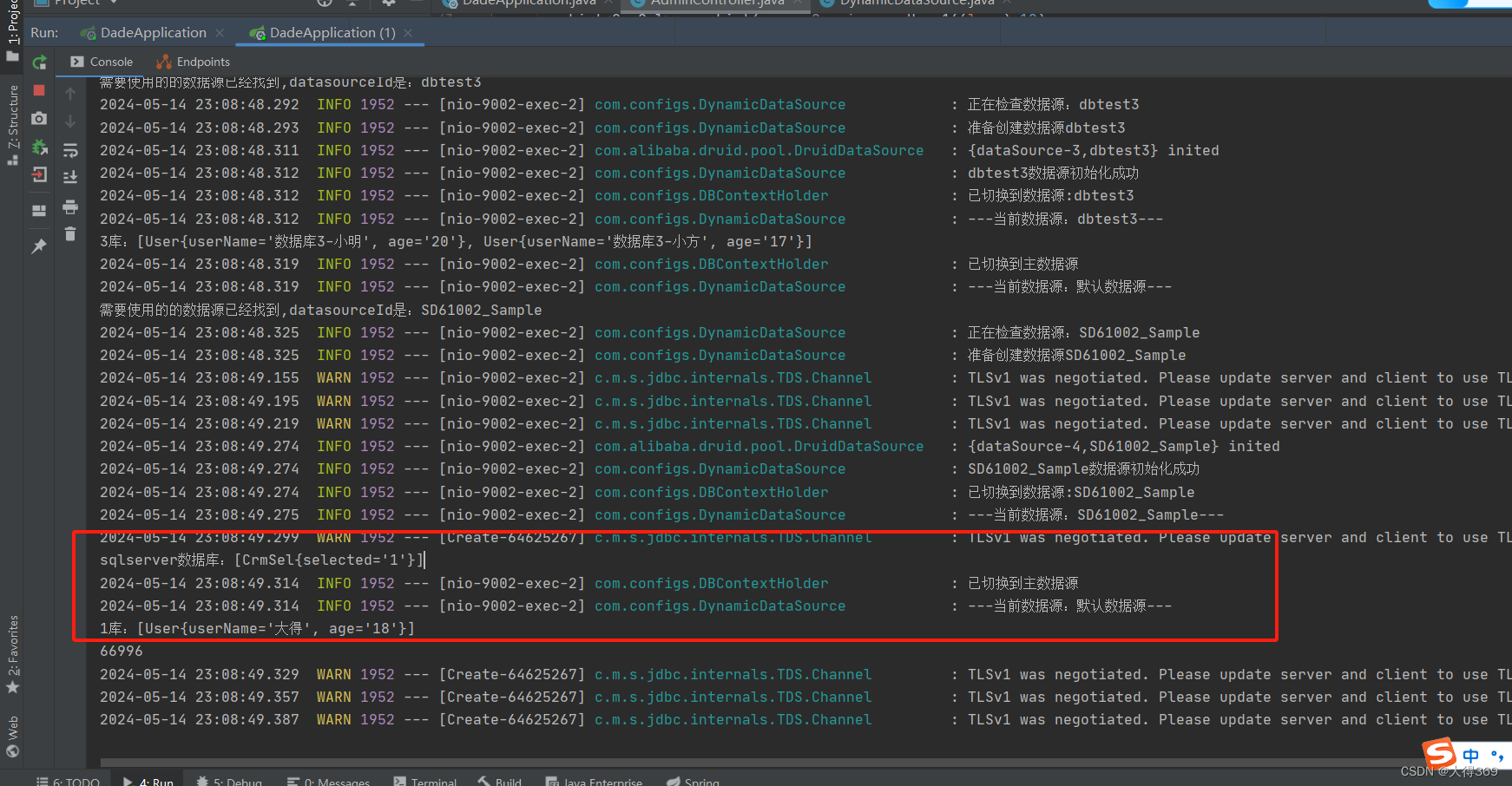The width and height of the screenshot is (1512, 786).
Task: Click message 'dbtest3数据源初始化成功'
Action: [1053, 174]
